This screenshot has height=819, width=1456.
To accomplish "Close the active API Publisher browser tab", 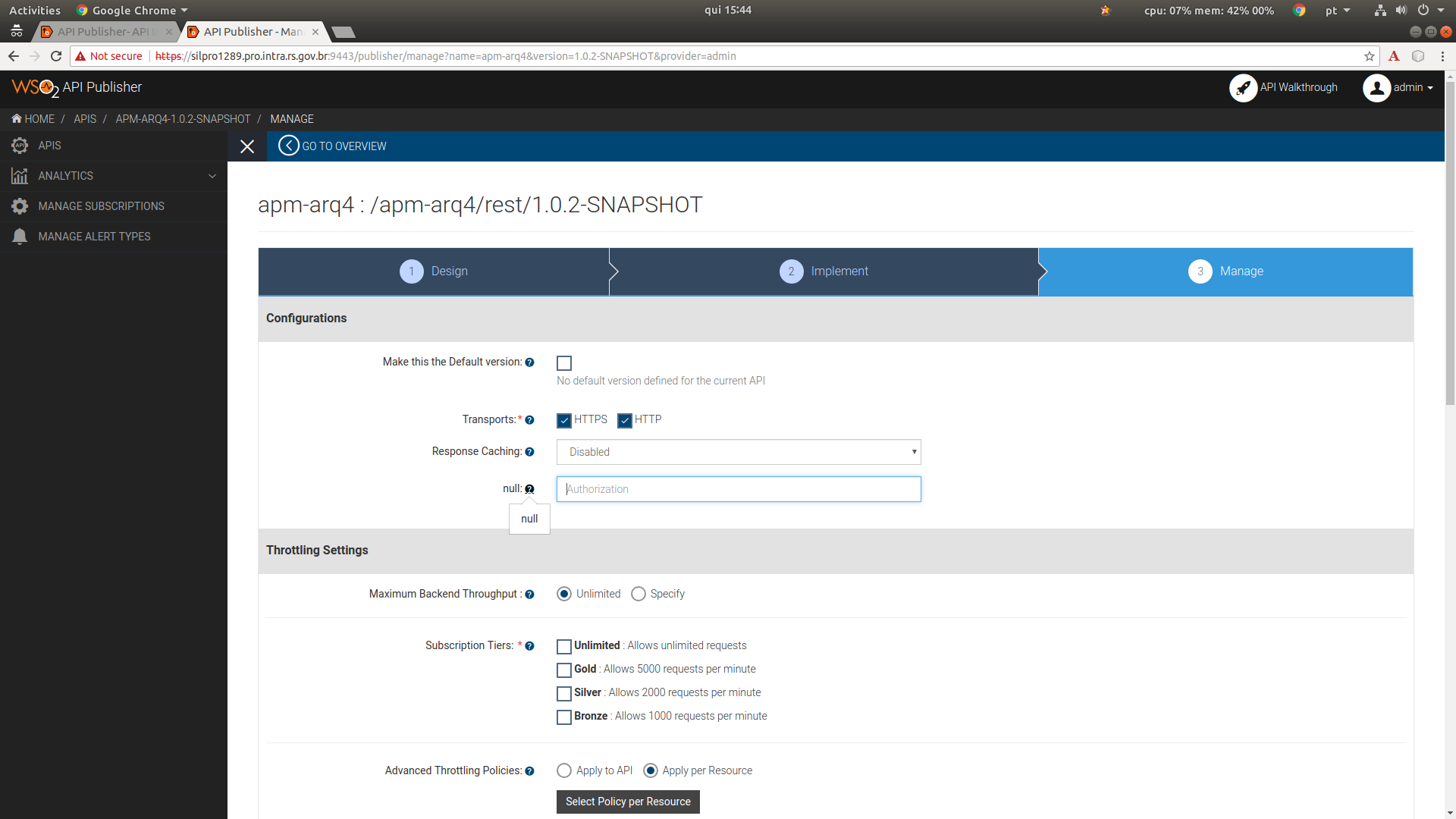I will coord(315,32).
